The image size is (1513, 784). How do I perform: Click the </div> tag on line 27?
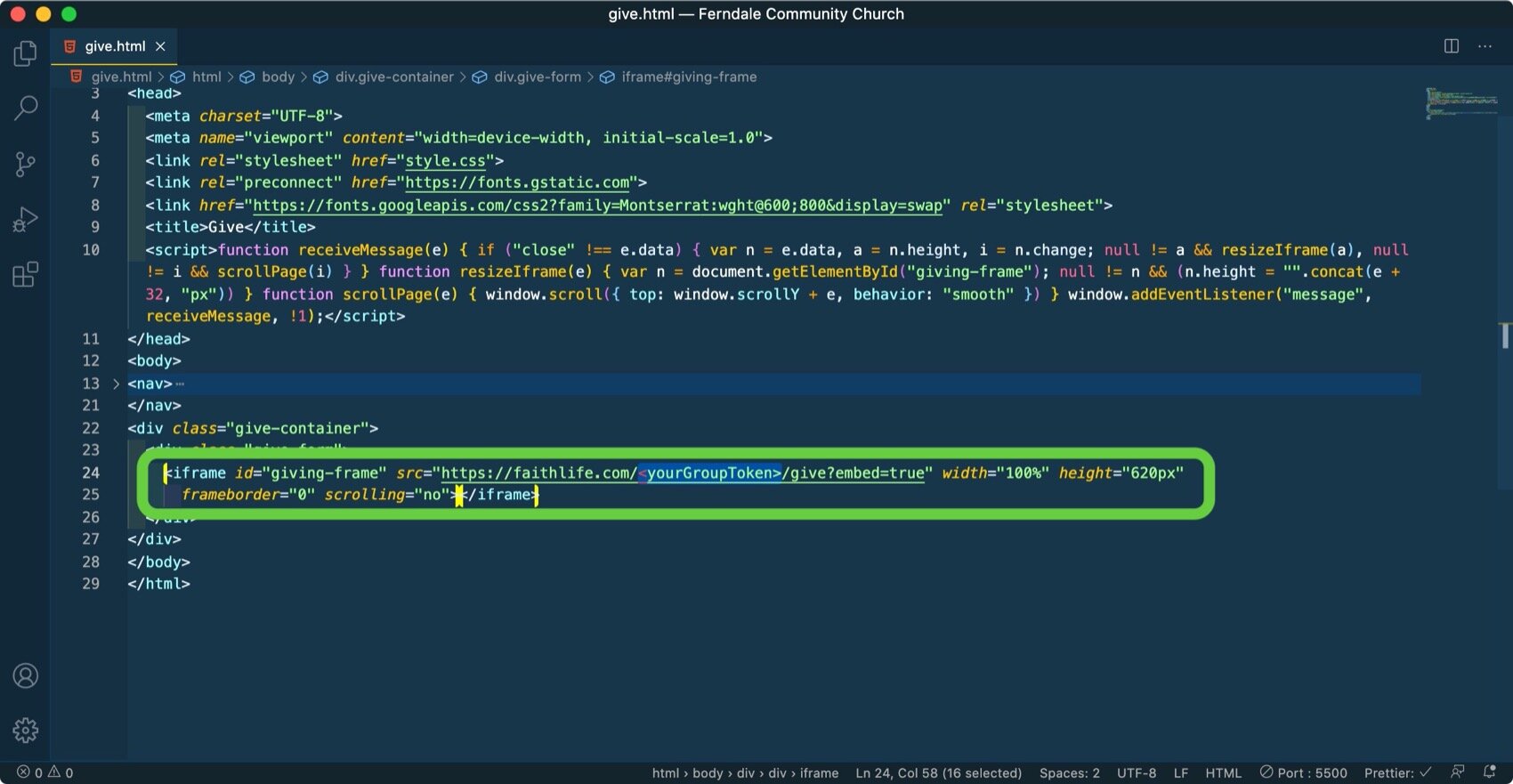point(154,539)
